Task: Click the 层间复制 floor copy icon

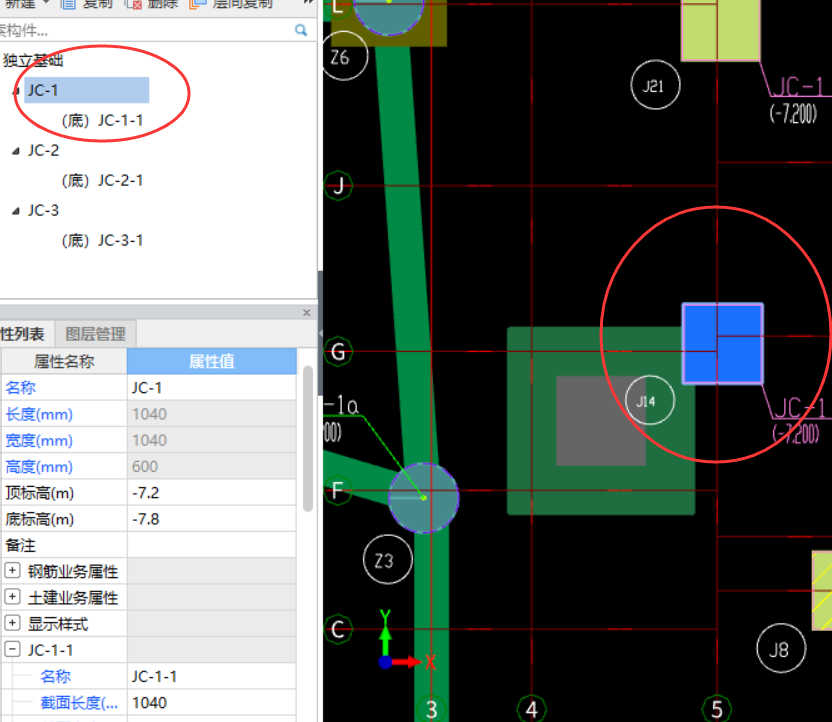Action: click(x=198, y=4)
